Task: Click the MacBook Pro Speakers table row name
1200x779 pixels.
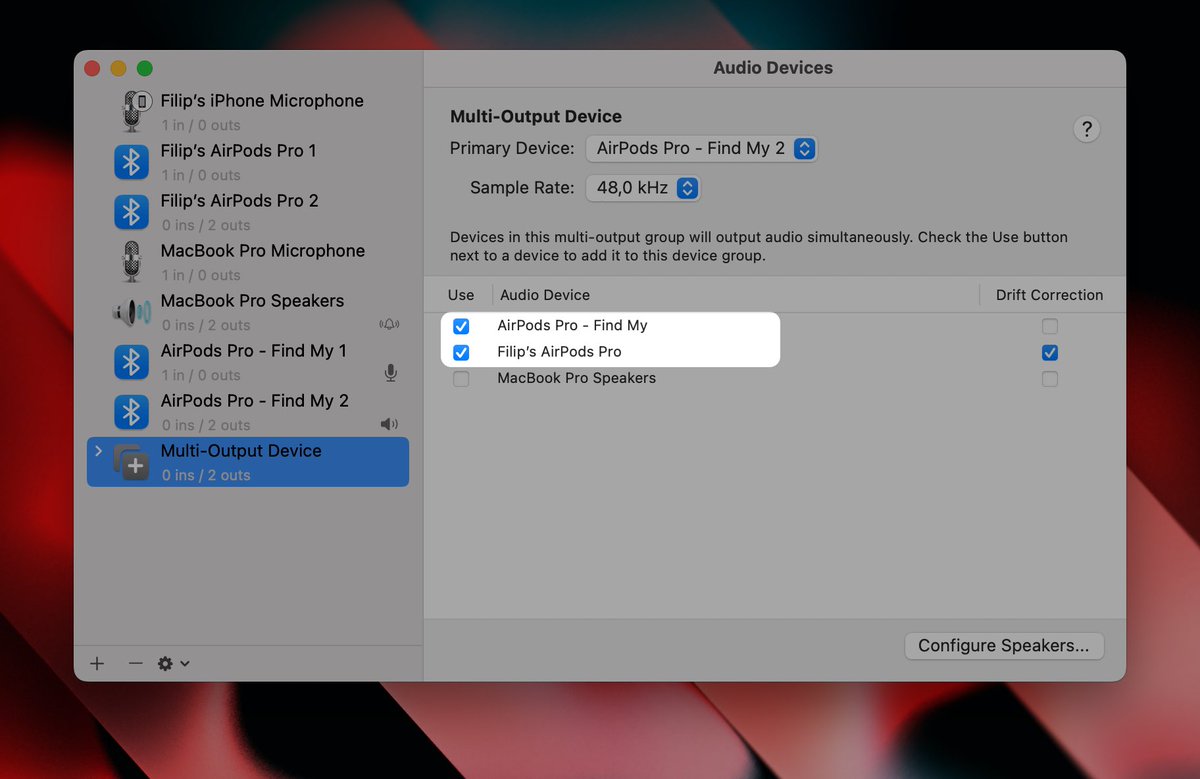Action: point(576,379)
